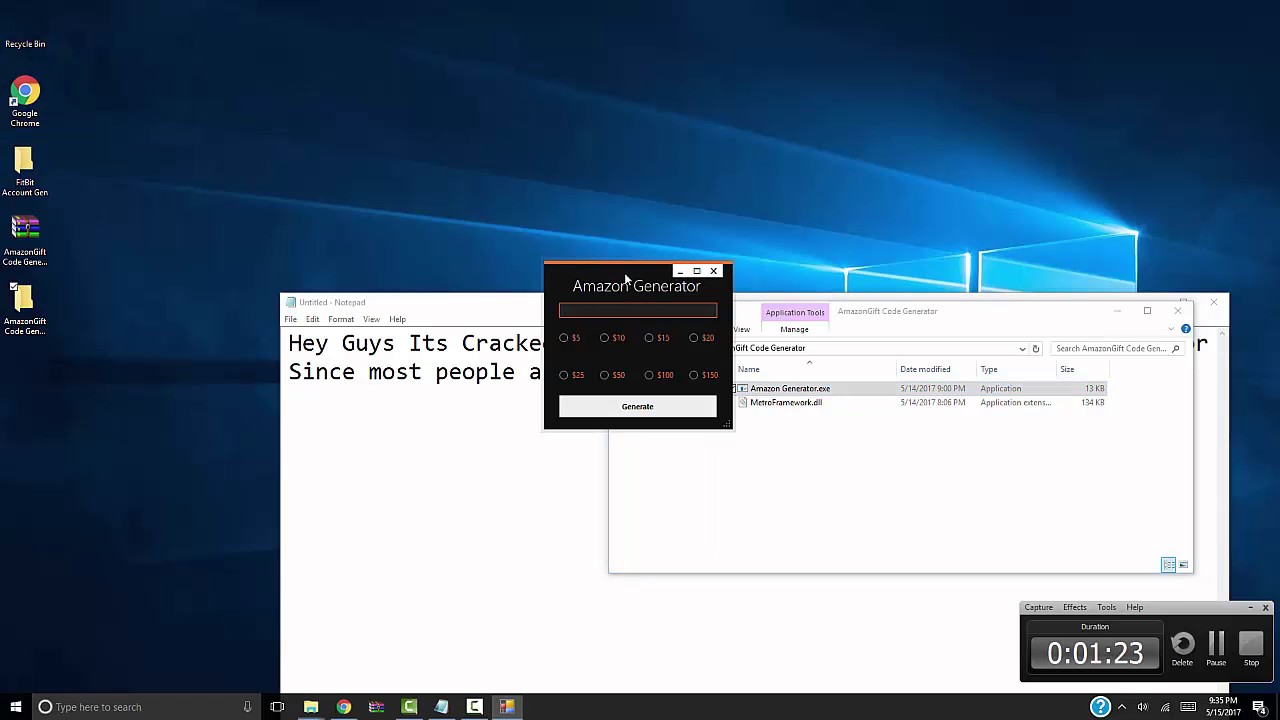
Task: Expand the address bar history dropdown
Action: [x=1022, y=348]
